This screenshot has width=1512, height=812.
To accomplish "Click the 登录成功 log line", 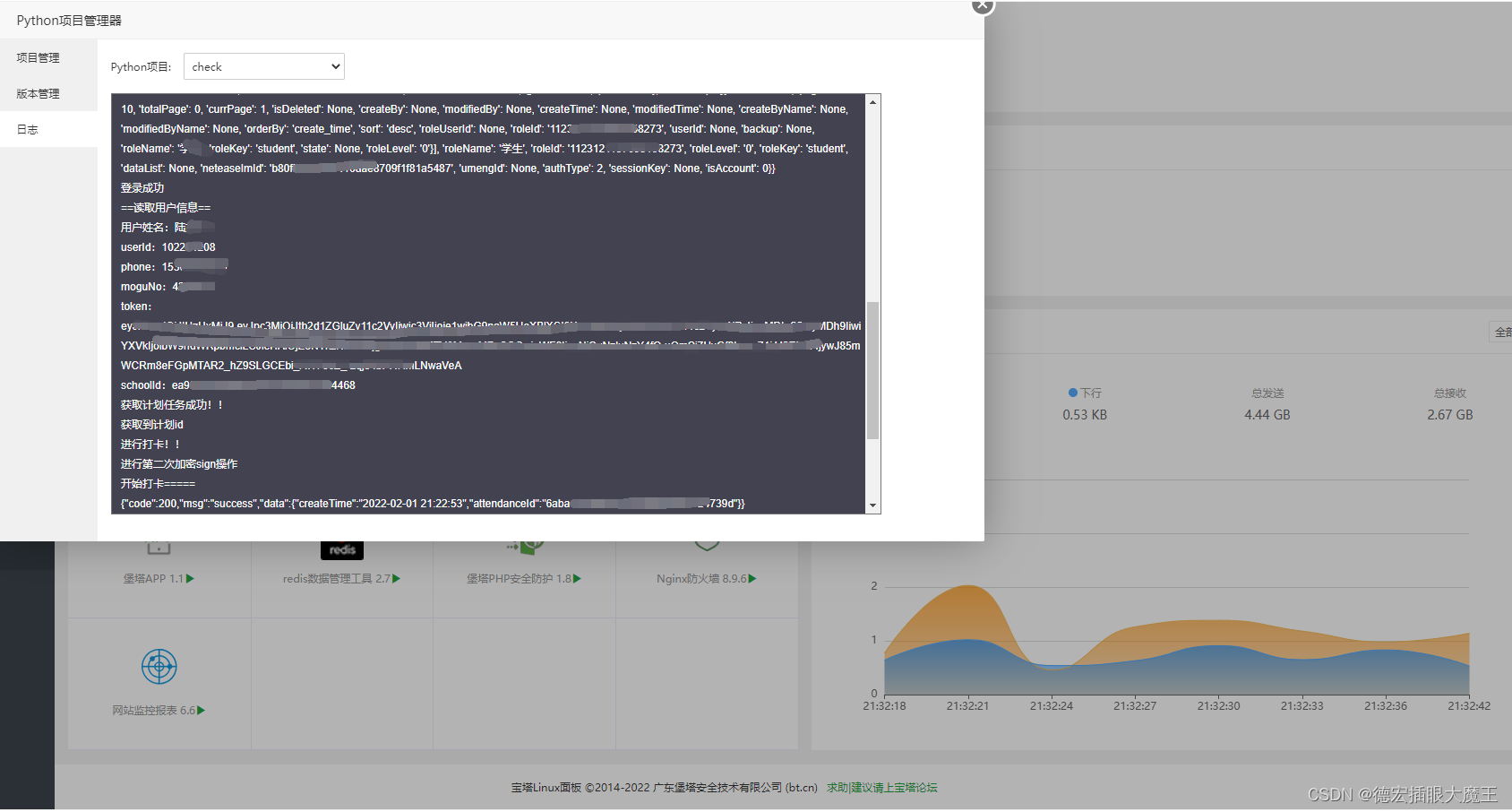I will pos(142,187).
